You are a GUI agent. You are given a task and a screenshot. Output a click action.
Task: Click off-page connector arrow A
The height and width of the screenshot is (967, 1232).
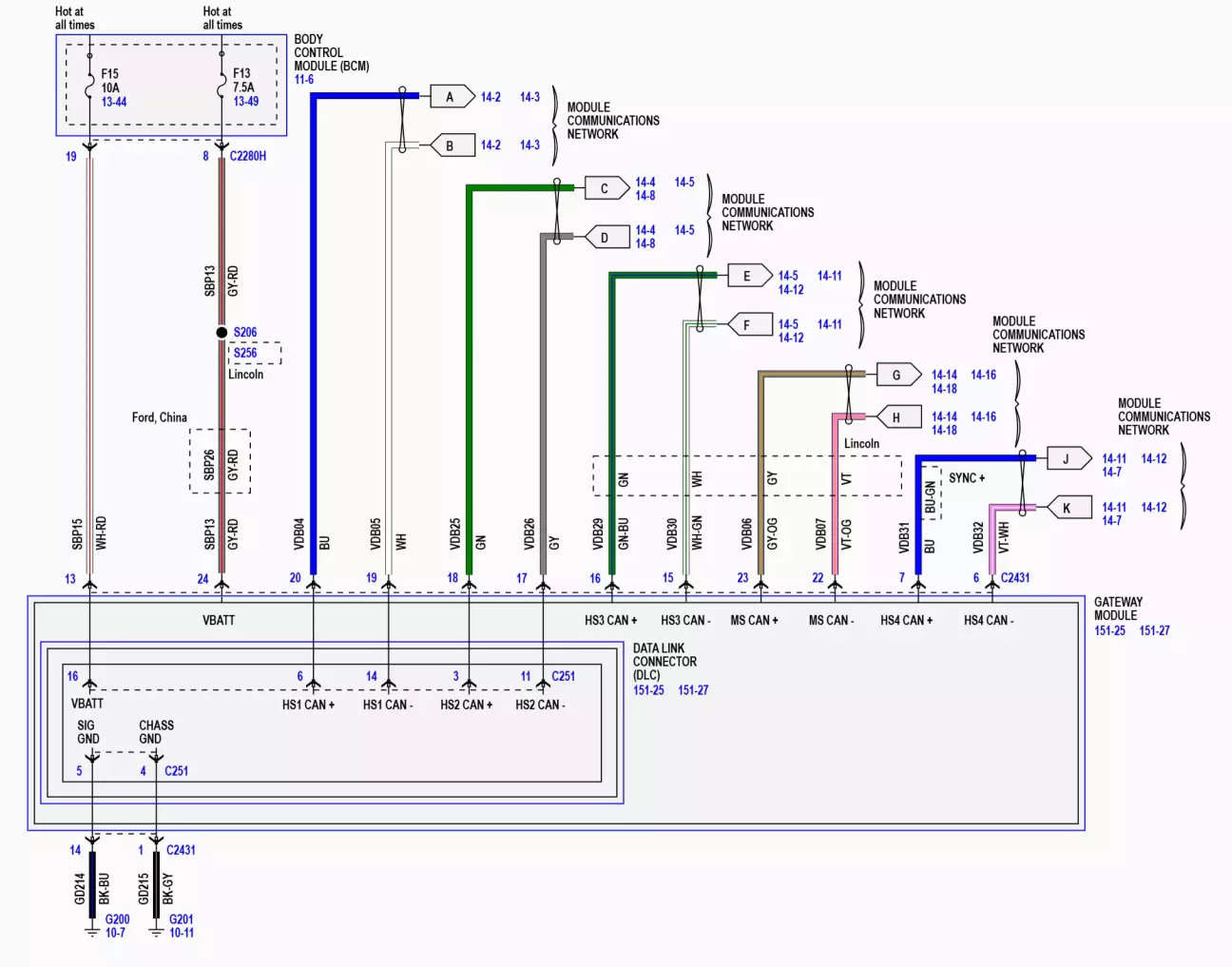click(x=452, y=96)
